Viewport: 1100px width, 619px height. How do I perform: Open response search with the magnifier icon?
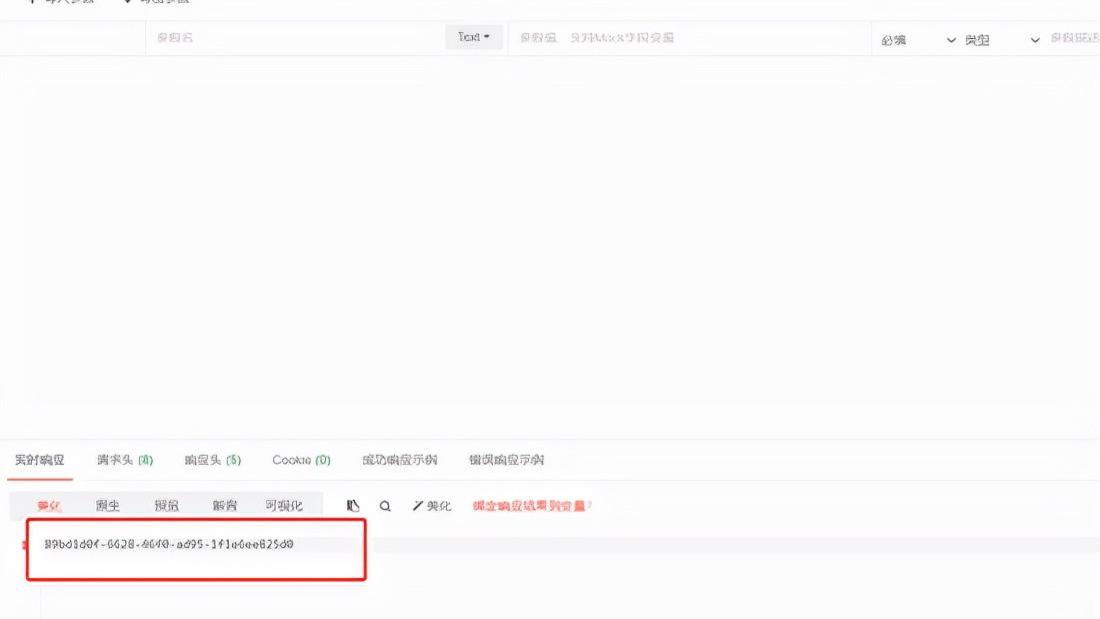[x=385, y=506]
